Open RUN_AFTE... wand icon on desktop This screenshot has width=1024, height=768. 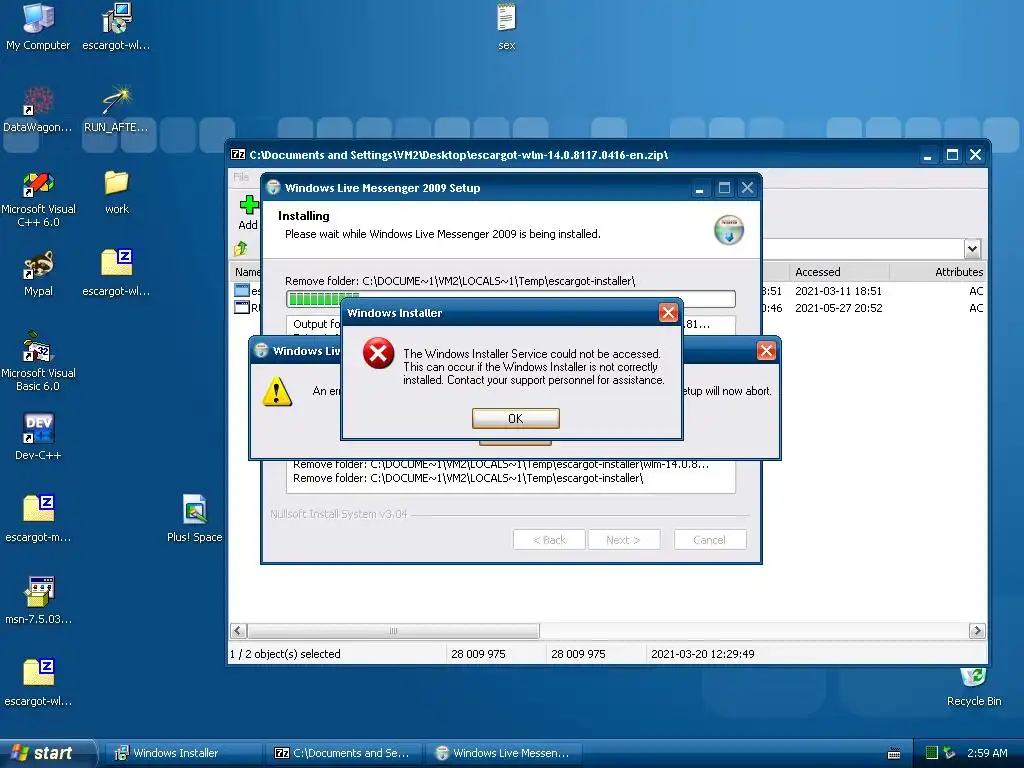click(x=116, y=108)
